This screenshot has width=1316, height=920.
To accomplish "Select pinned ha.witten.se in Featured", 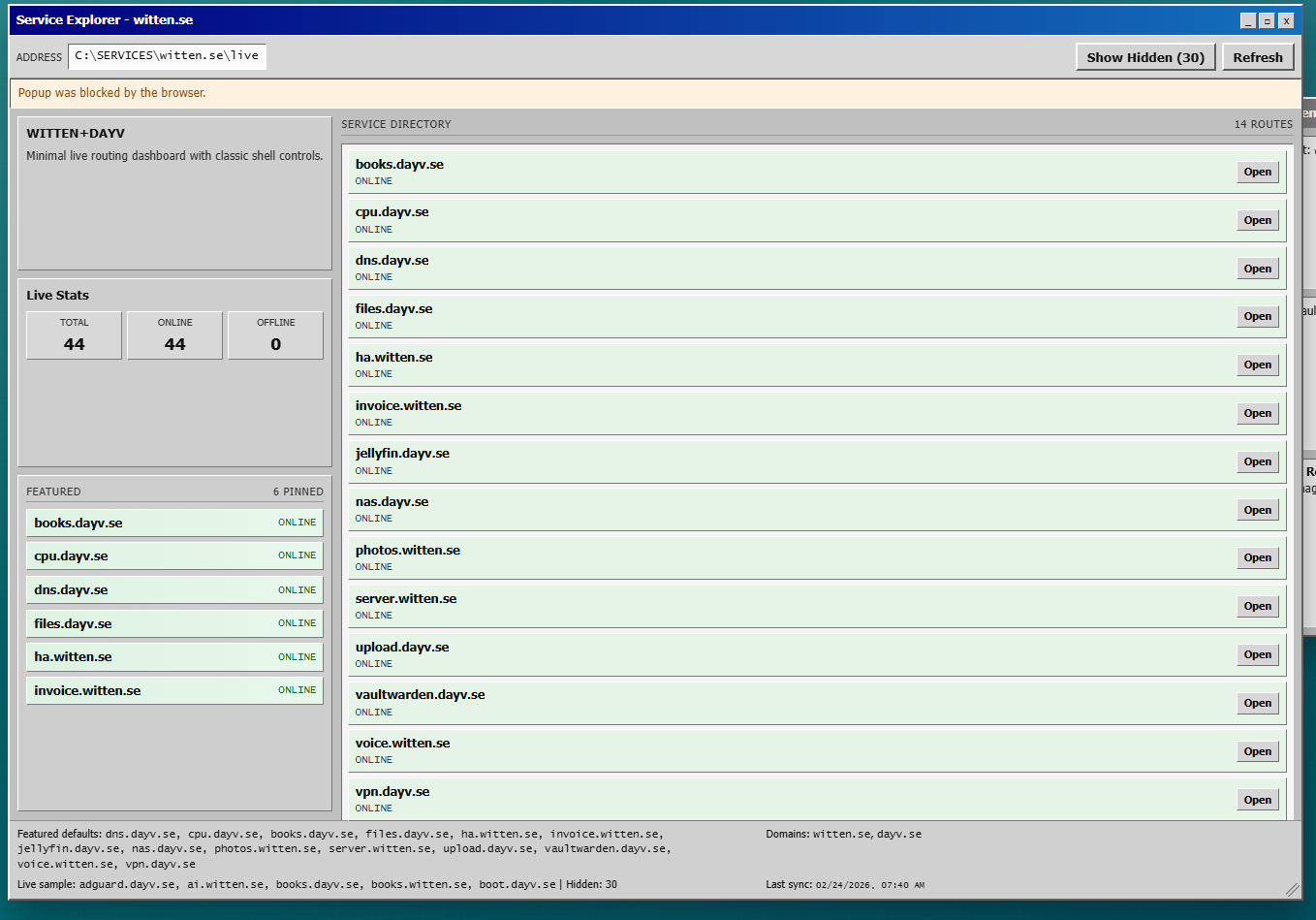I will (174, 656).
